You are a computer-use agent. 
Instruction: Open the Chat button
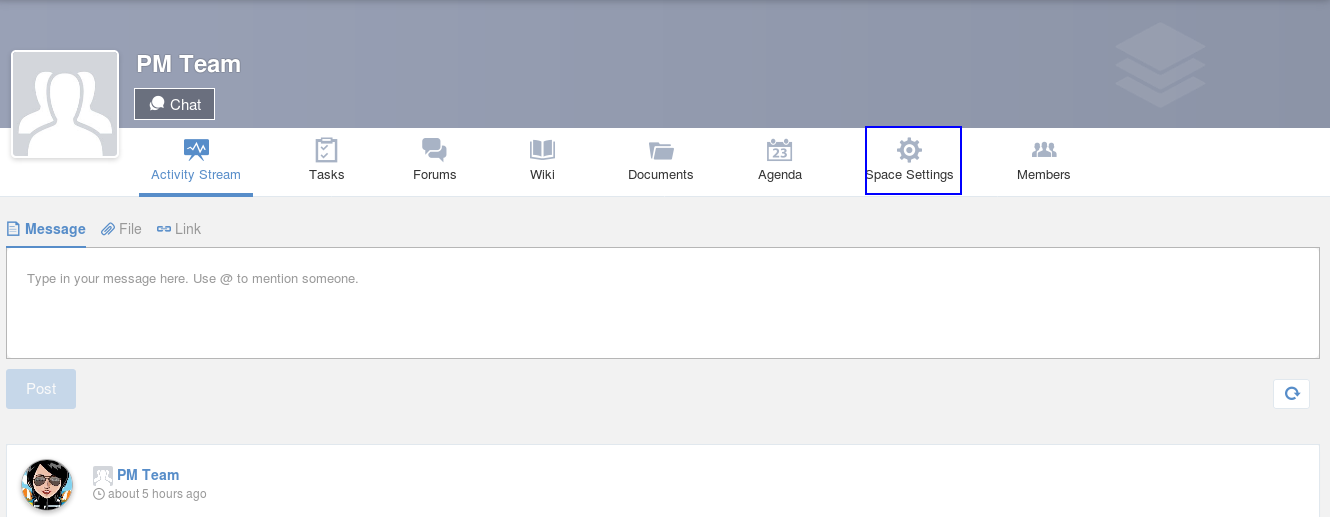175,104
